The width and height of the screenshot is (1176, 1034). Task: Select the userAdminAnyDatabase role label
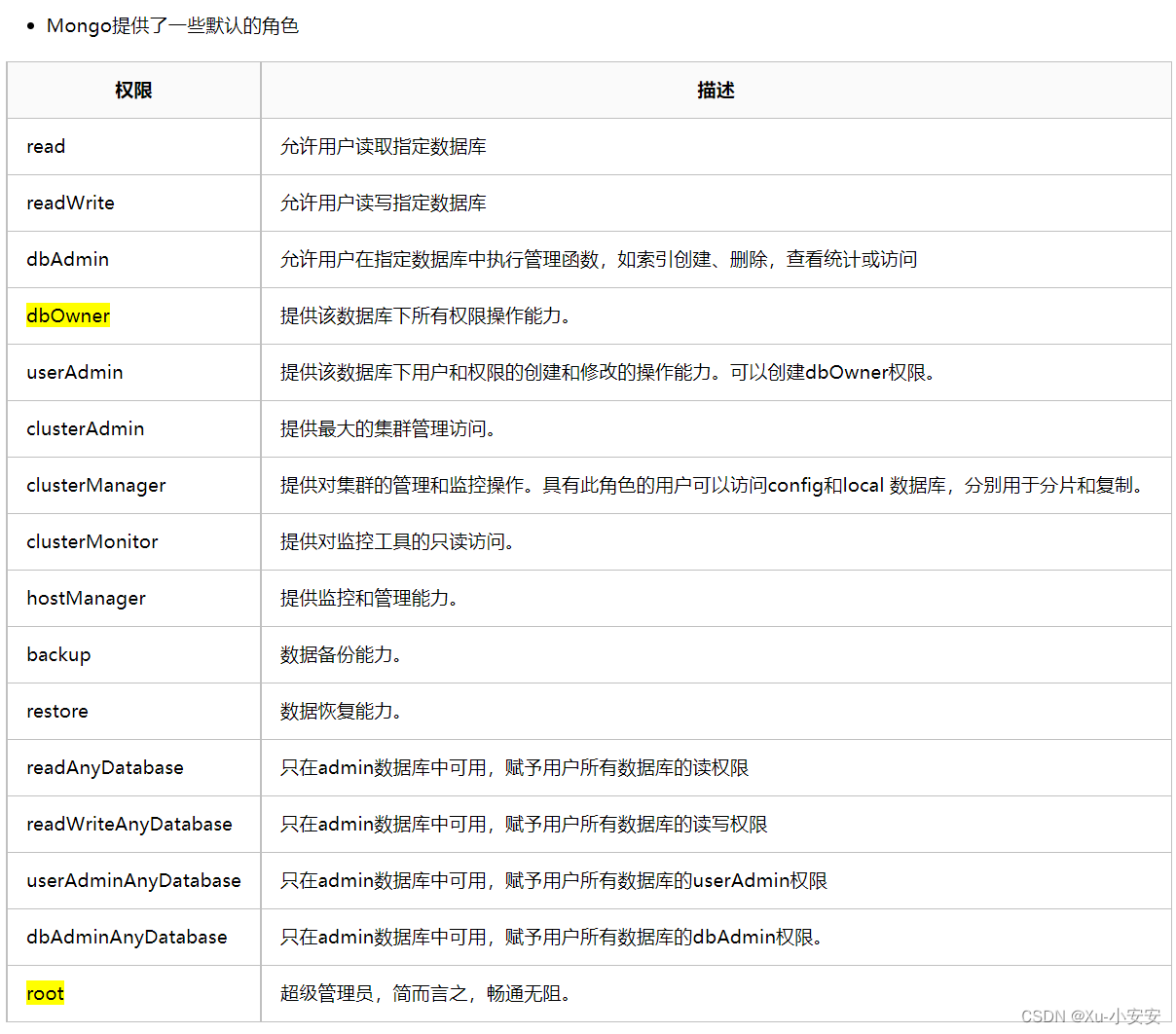coord(133,880)
